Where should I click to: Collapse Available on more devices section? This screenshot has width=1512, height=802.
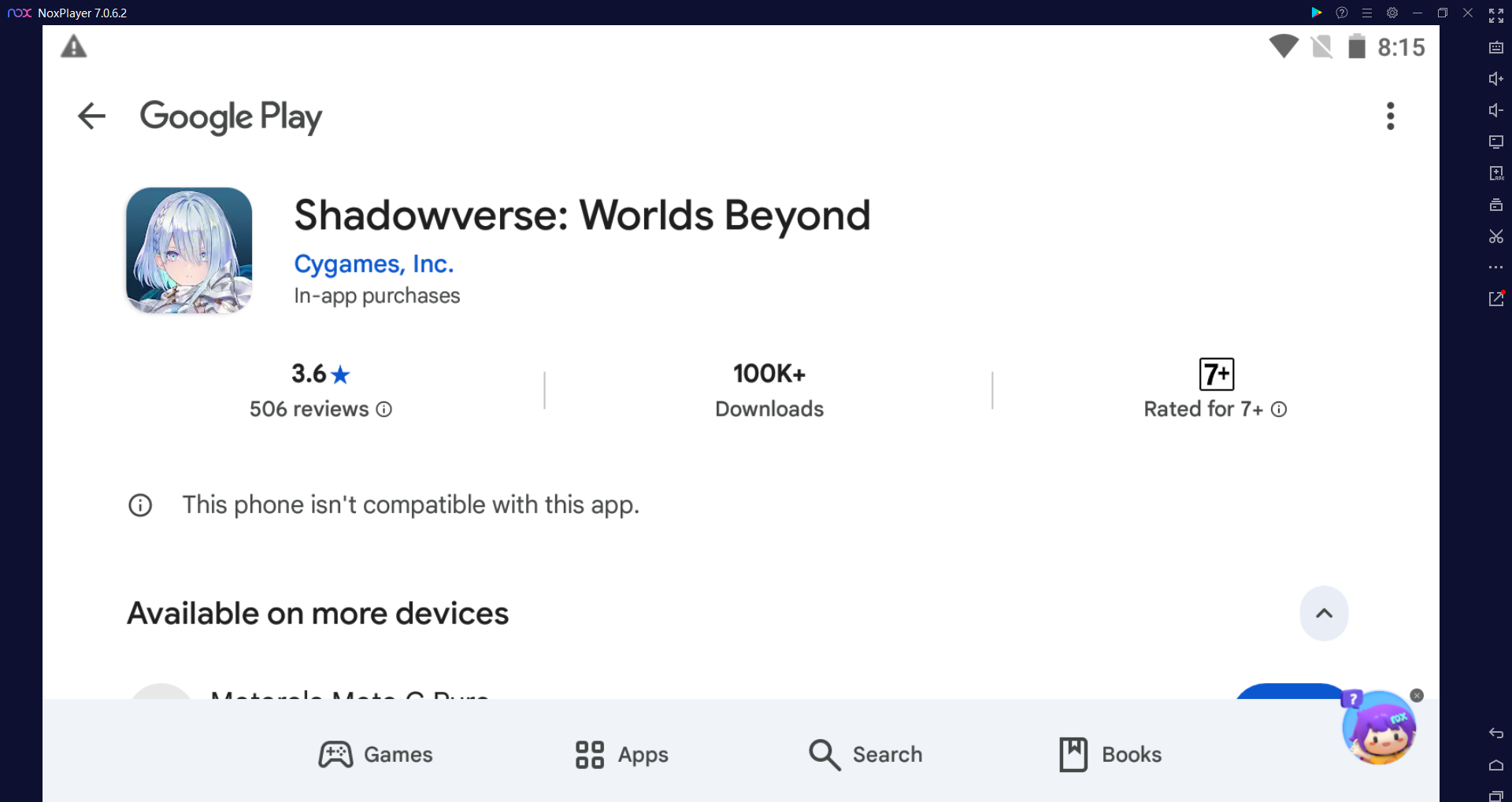1324,613
